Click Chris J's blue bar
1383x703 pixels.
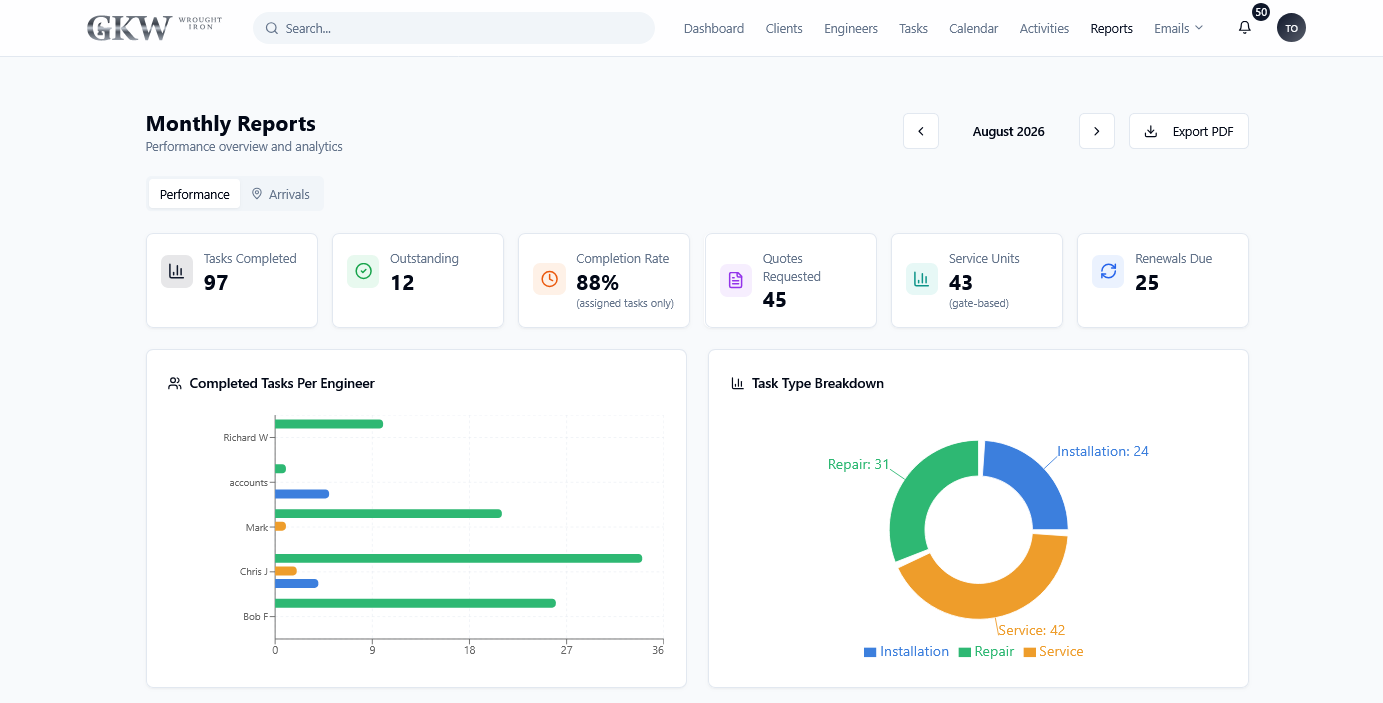tap(297, 583)
